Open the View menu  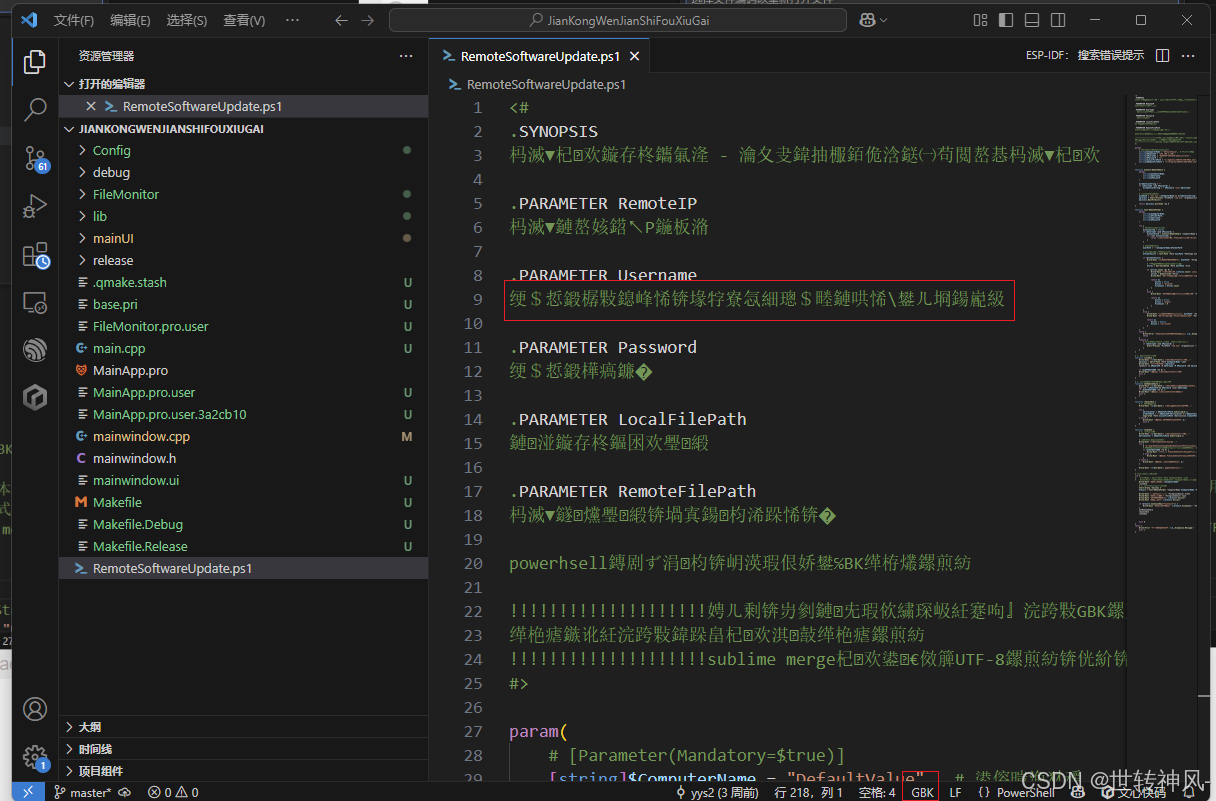point(244,20)
